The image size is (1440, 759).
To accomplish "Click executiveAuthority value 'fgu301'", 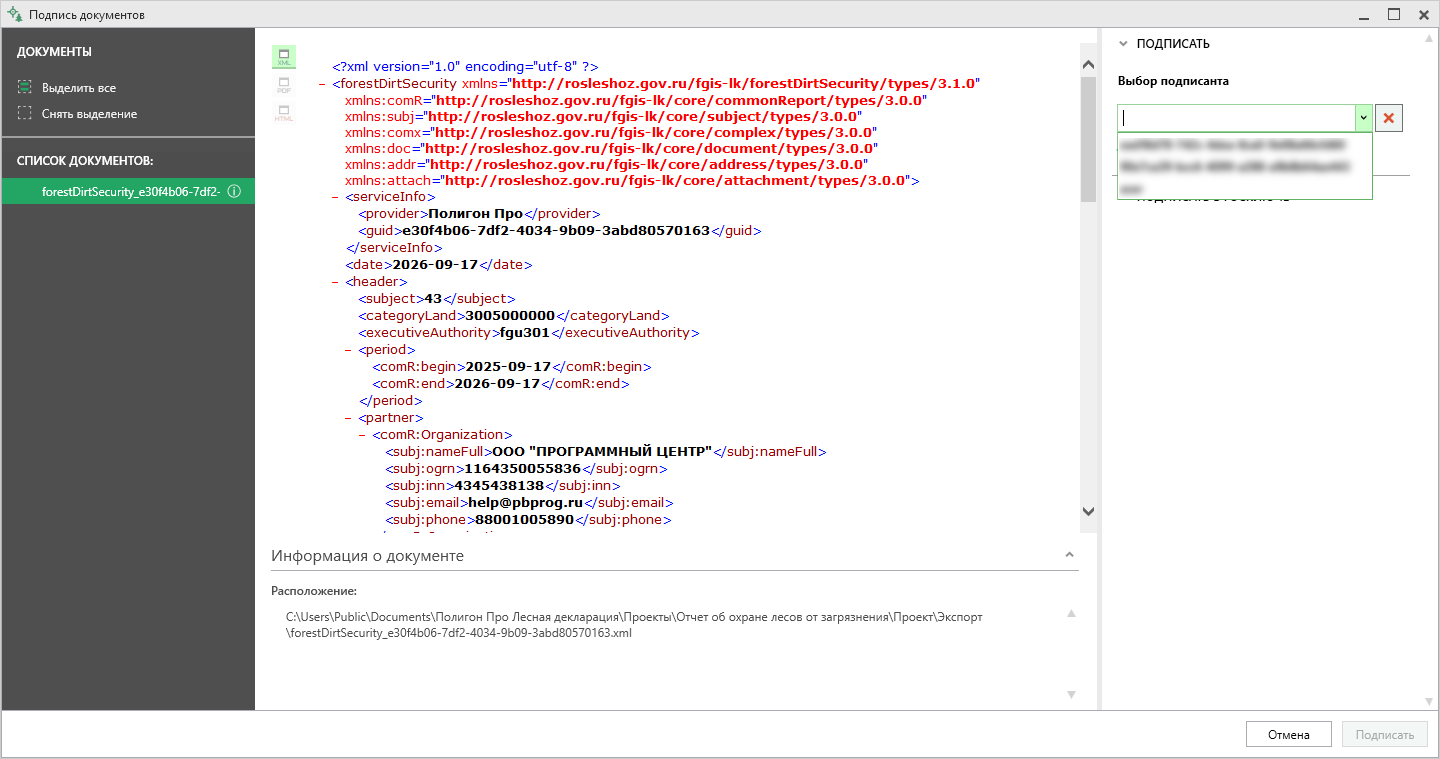I will (x=525, y=333).
